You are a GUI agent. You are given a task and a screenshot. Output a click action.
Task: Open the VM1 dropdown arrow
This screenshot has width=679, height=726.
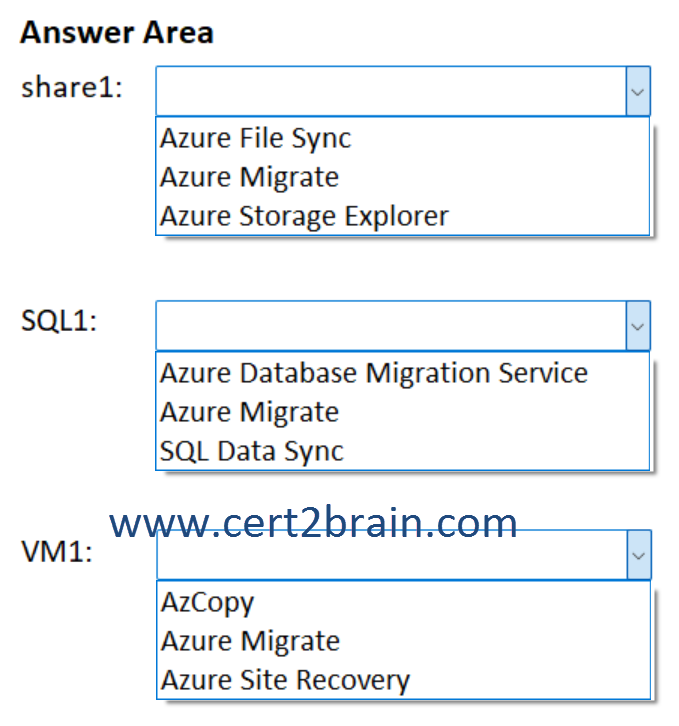(639, 555)
